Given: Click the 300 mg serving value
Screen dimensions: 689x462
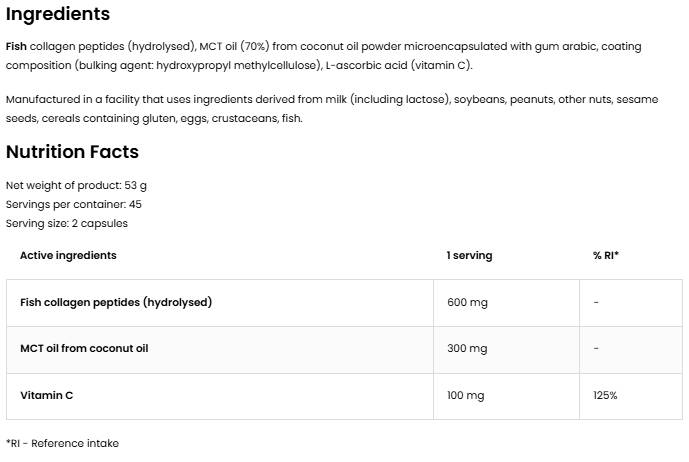Looking at the screenshot, I should click(466, 349).
